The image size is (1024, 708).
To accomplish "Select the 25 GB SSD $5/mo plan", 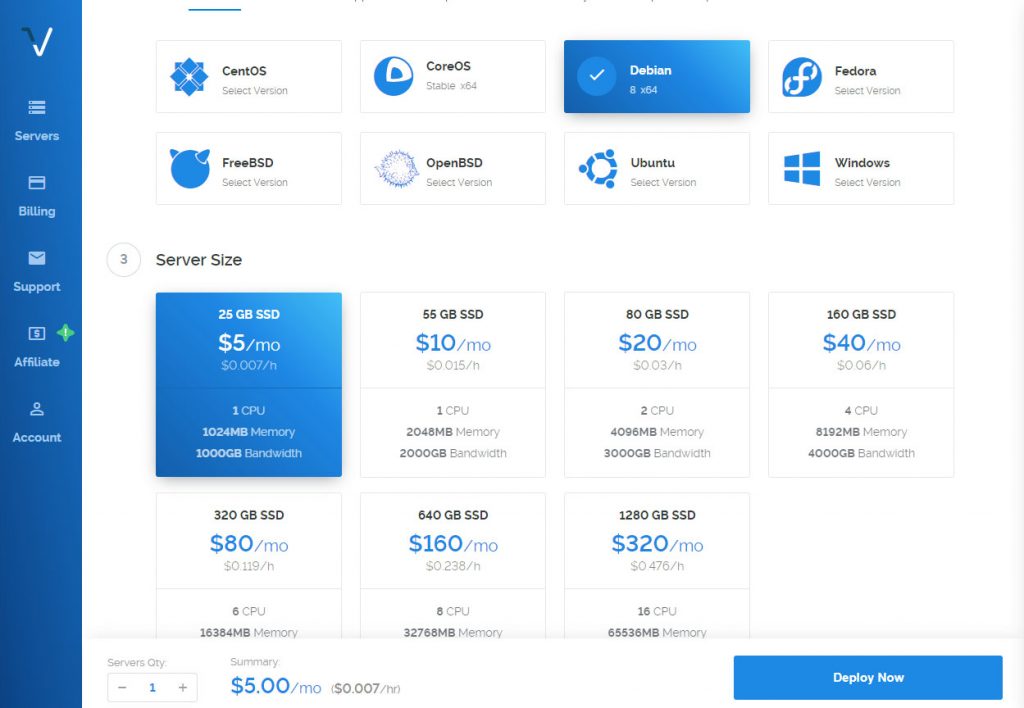I will 249,385.
